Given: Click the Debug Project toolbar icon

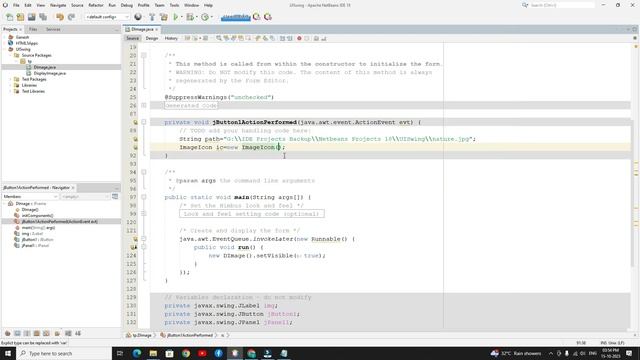Looking at the screenshot, I should pyautogui.click(x=190, y=17).
